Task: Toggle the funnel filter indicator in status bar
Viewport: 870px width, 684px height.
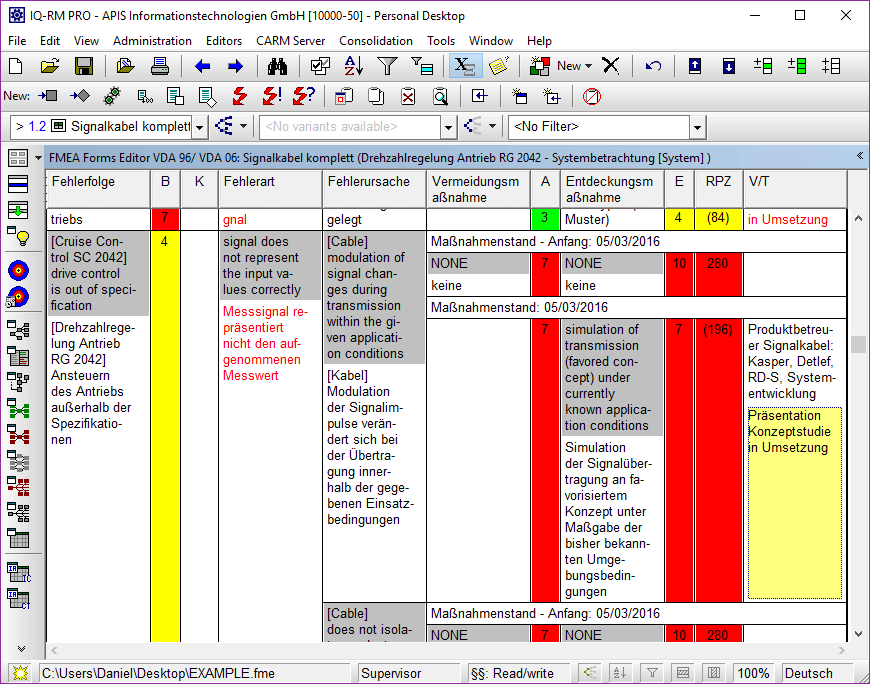Action: tap(652, 673)
